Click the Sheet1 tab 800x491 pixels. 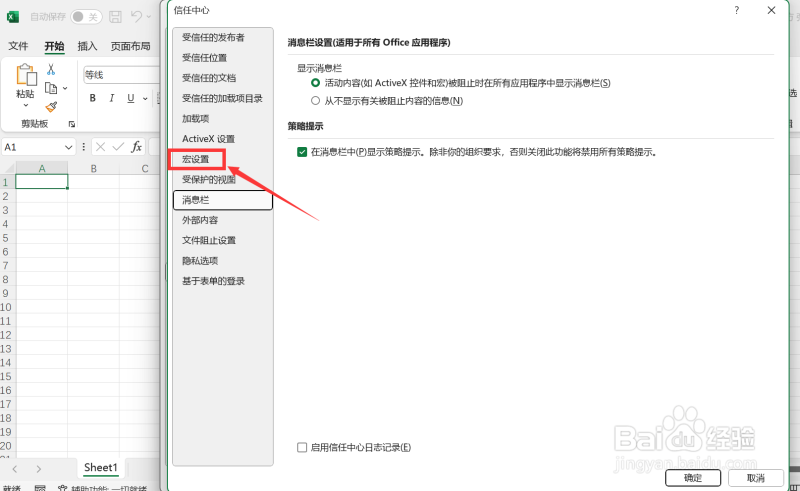click(x=101, y=468)
